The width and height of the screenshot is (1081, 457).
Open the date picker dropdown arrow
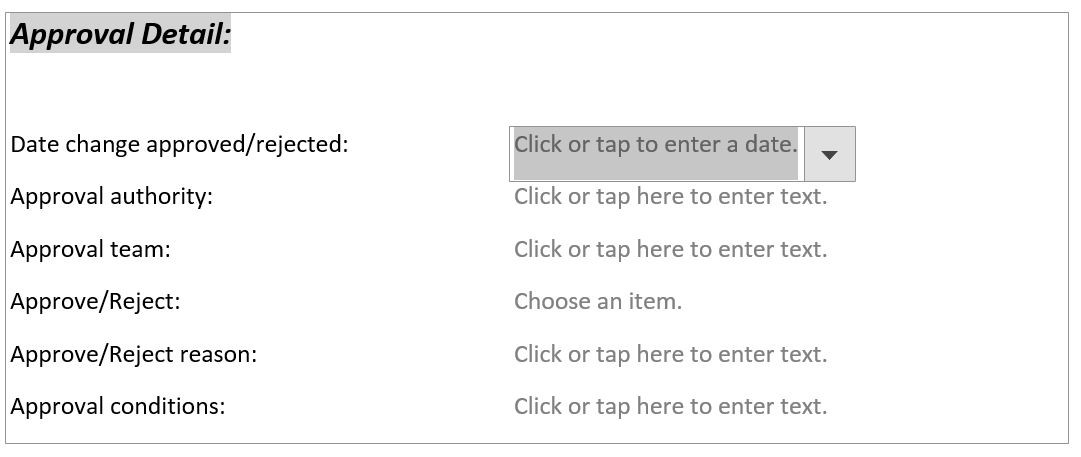click(829, 154)
